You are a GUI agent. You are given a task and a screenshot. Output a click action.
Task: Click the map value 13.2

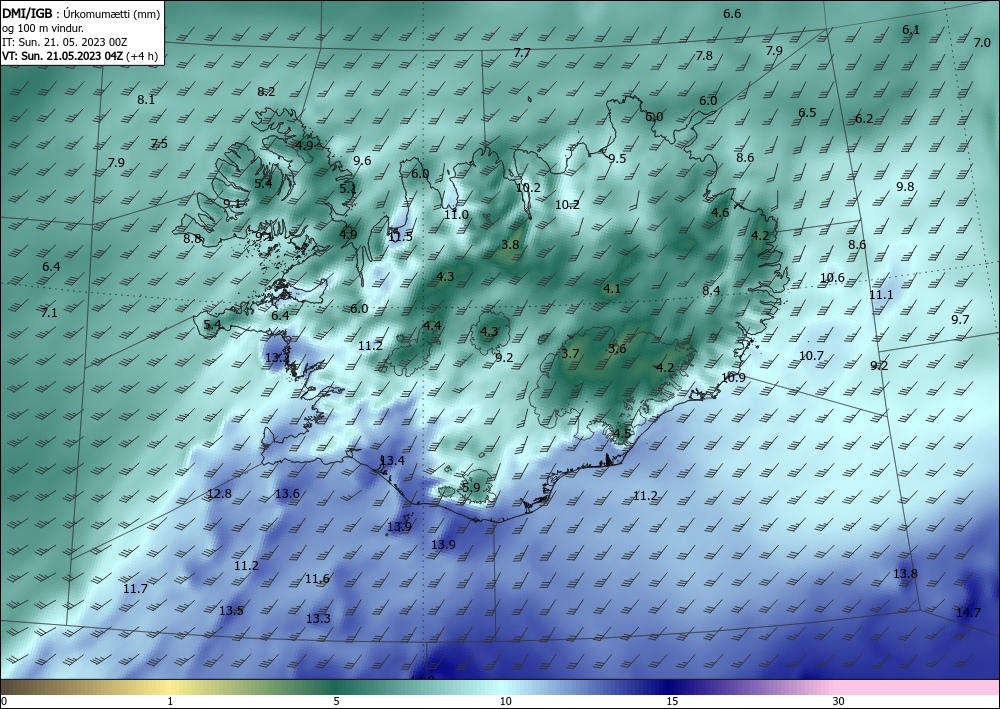click(x=277, y=358)
